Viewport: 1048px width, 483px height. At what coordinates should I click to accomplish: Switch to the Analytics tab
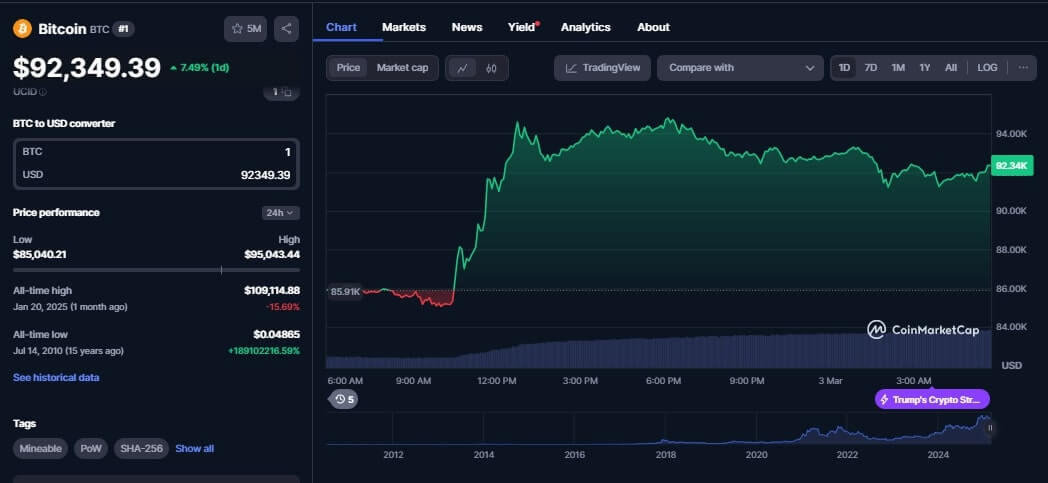(x=585, y=27)
